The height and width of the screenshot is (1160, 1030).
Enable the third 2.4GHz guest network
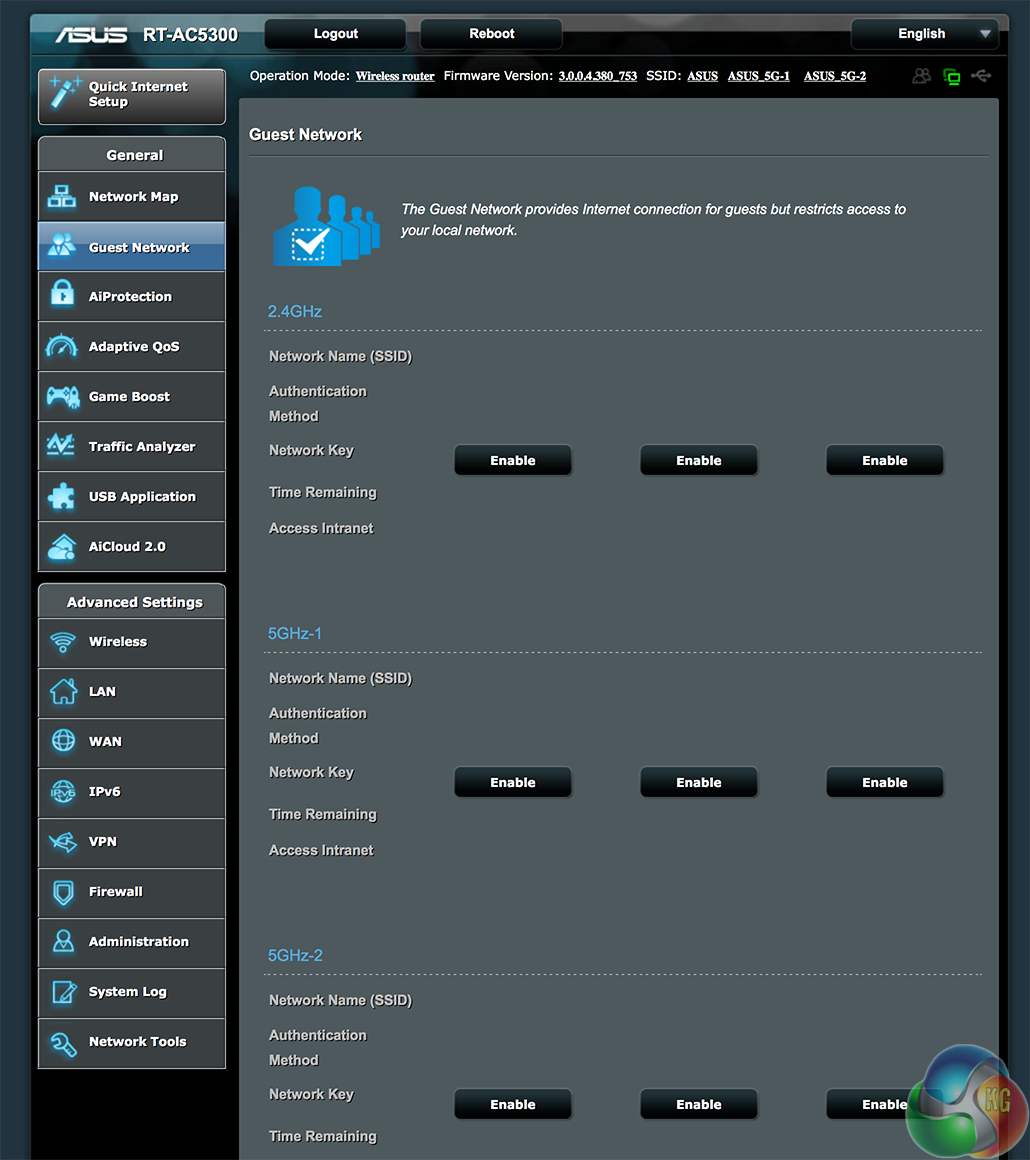tap(884, 460)
